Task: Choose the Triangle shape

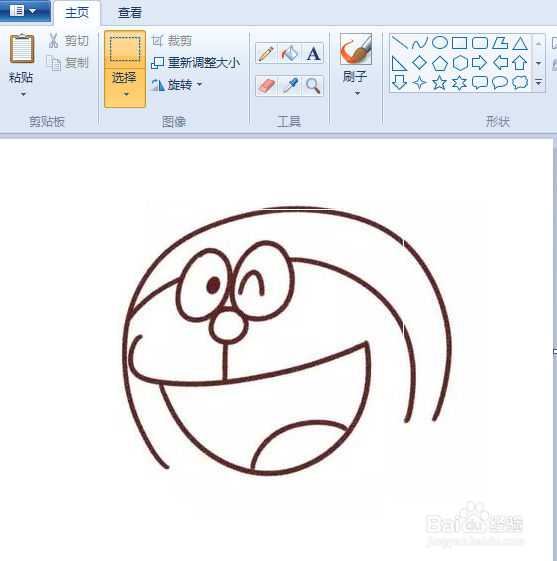Action: (x=520, y=43)
